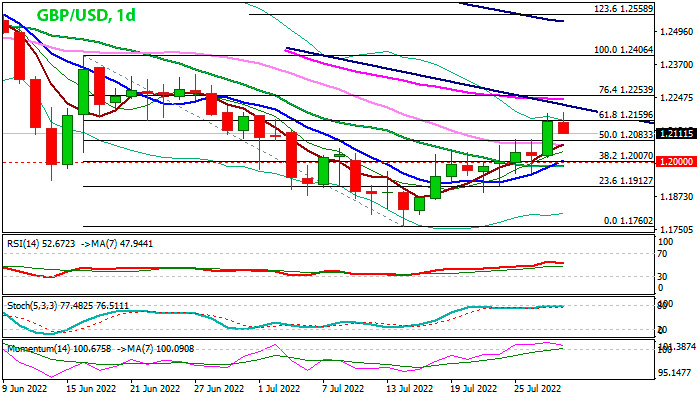Select the 76.4 1.22539 Fibonacci label

coord(626,90)
